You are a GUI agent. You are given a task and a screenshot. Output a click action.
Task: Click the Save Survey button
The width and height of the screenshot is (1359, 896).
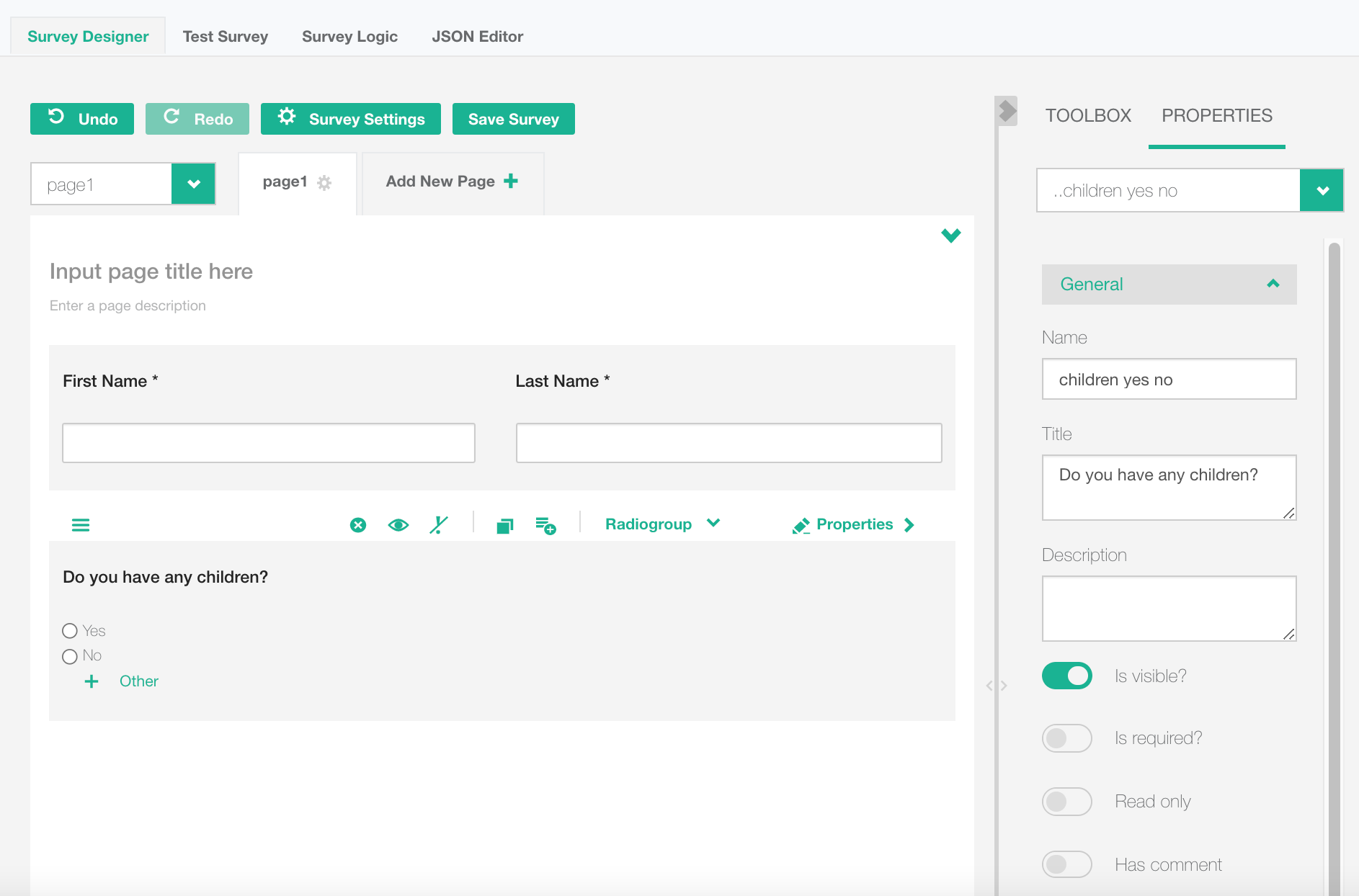tap(513, 119)
